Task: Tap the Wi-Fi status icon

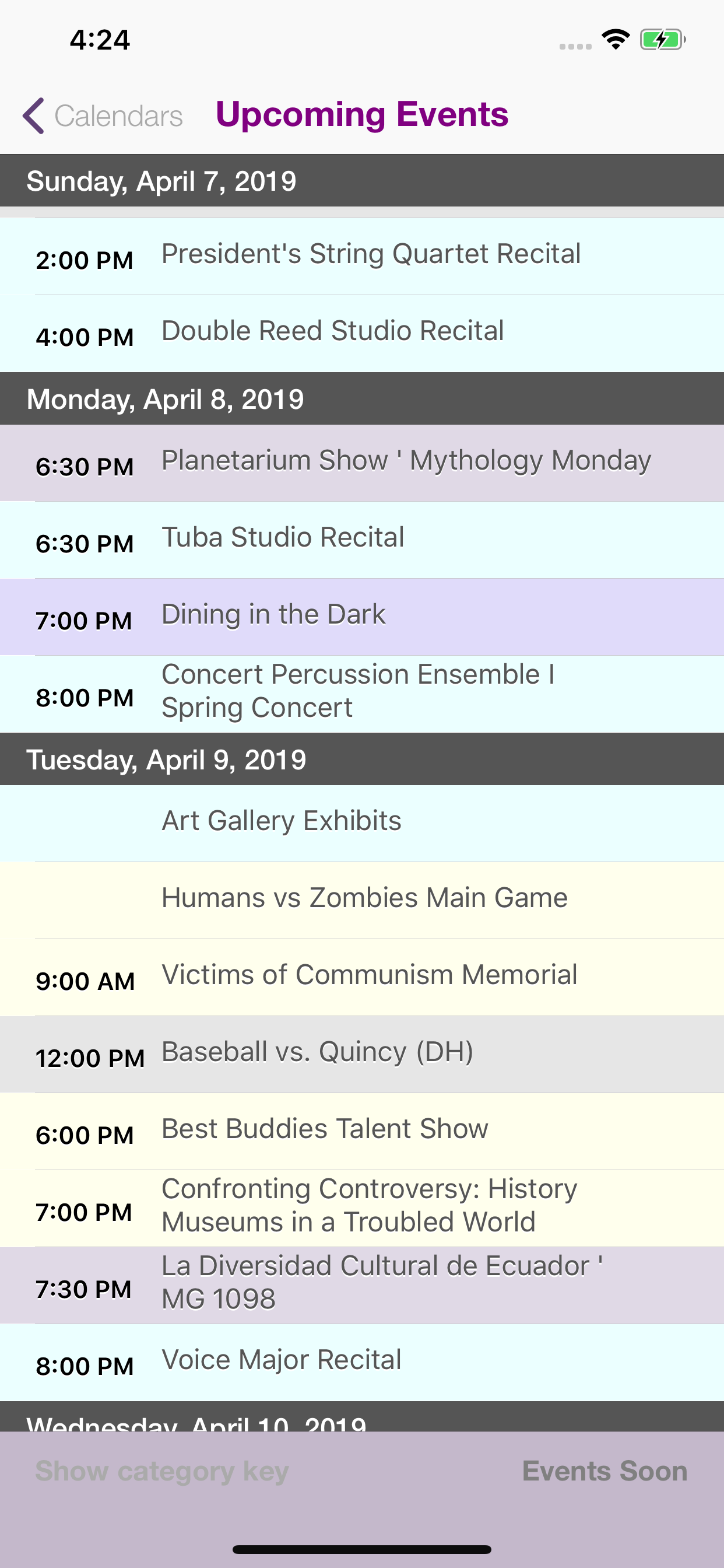Action: [615, 40]
